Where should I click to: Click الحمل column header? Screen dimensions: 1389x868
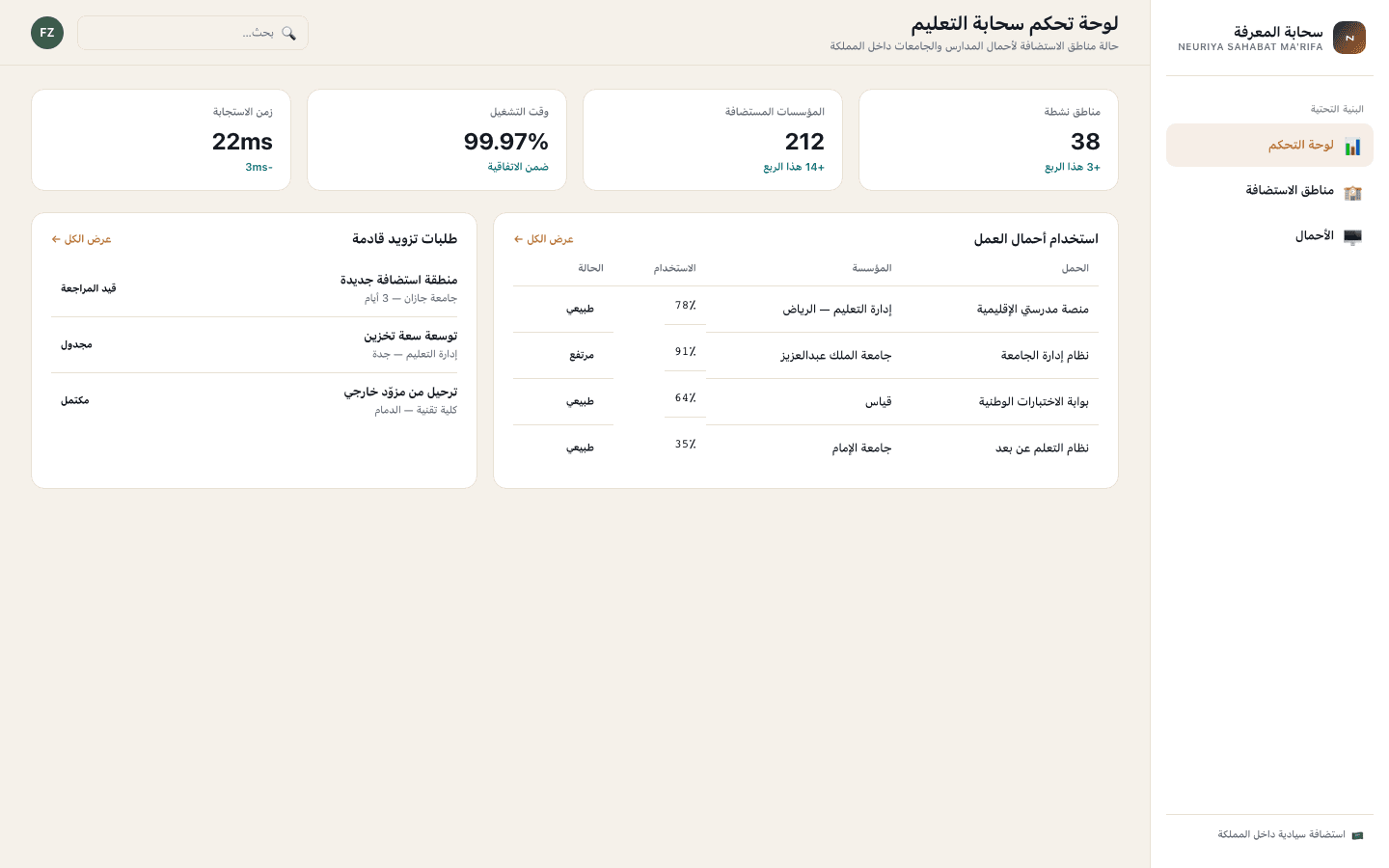[1076, 268]
